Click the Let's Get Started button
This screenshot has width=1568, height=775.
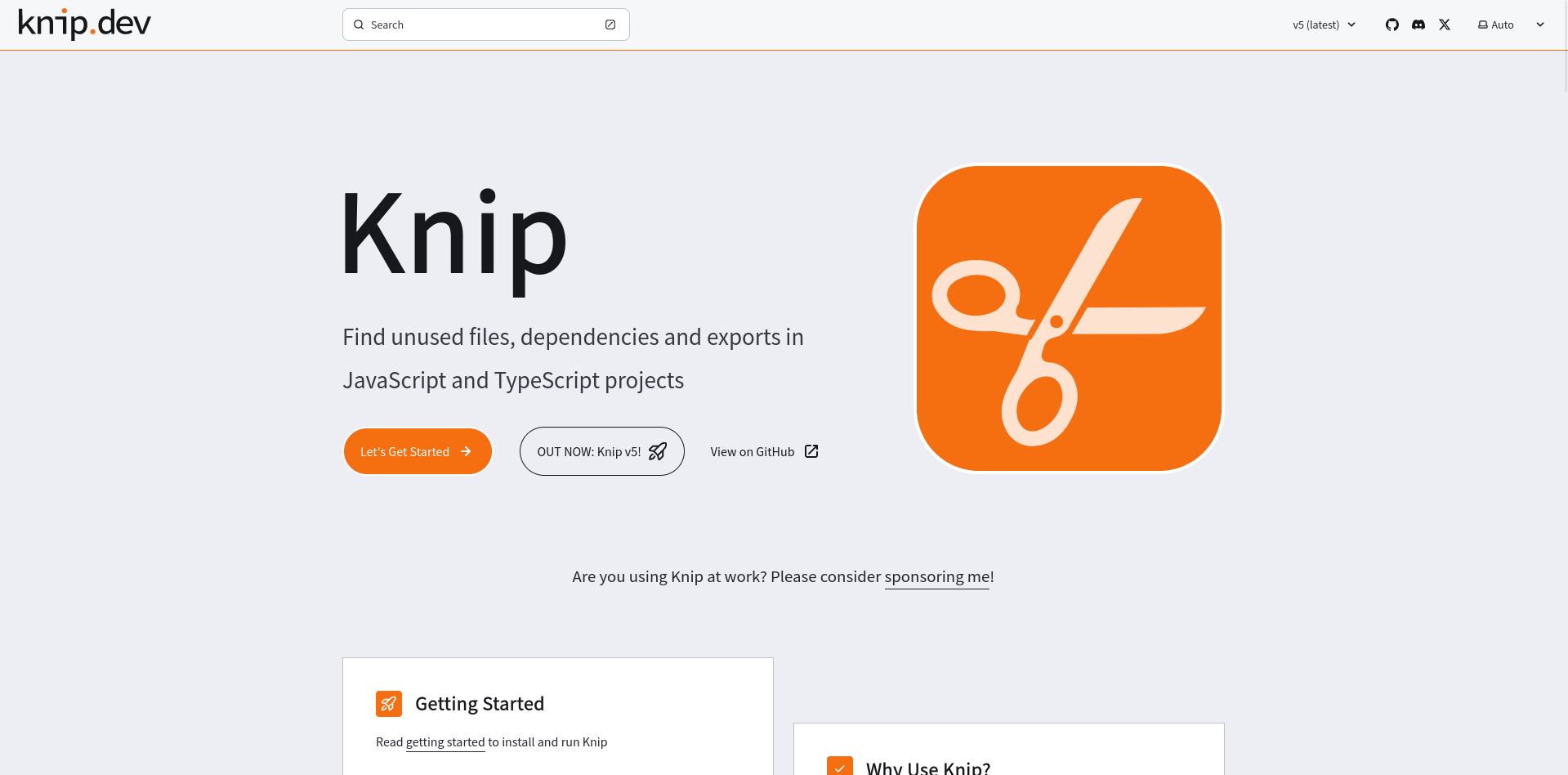coord(418,451)
